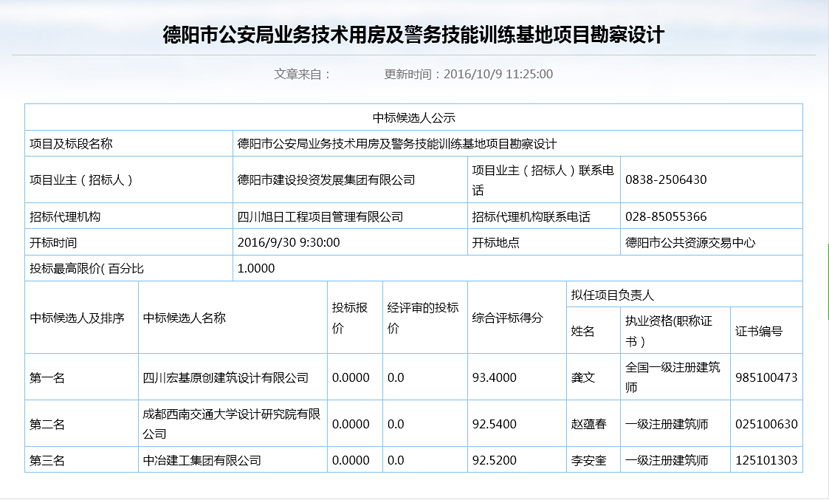Click third-place bidder 中冶建工集团有限公司
This screenshot has width=829, height=500.
point(202,460)
